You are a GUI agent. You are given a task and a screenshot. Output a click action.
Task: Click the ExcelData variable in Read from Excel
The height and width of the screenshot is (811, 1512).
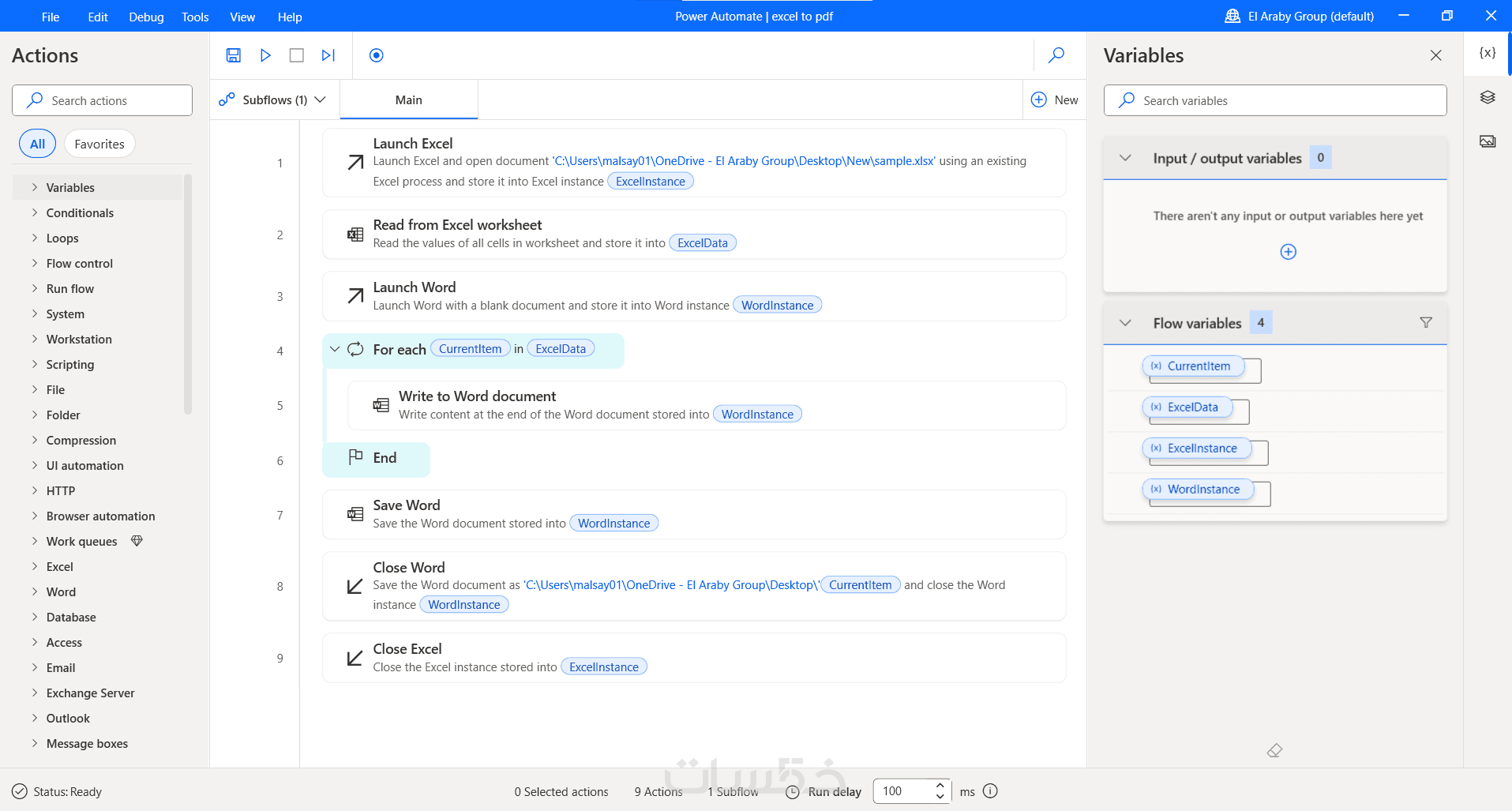coord(703,243)
